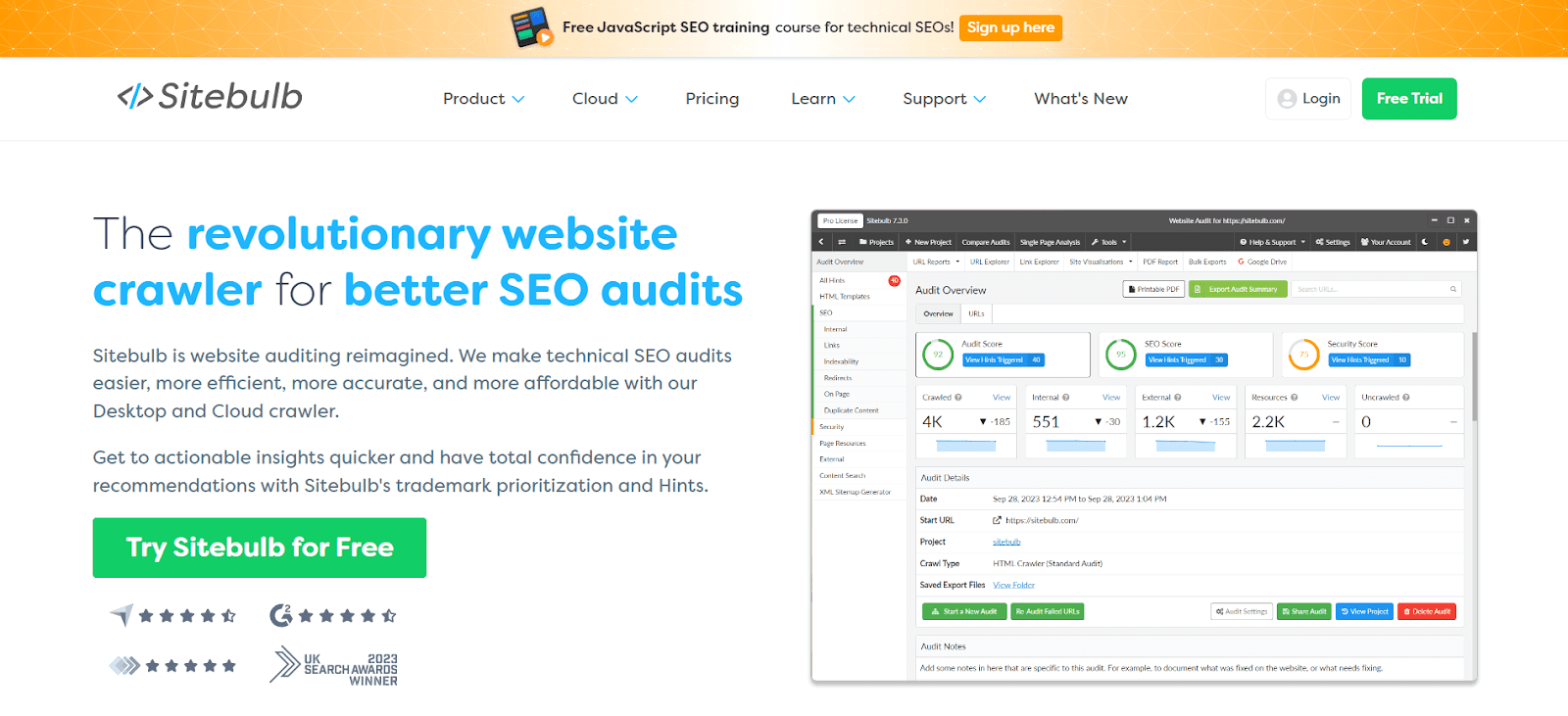
Task: Open Your Account in the app toolbar
Action: pos(1386,242)
